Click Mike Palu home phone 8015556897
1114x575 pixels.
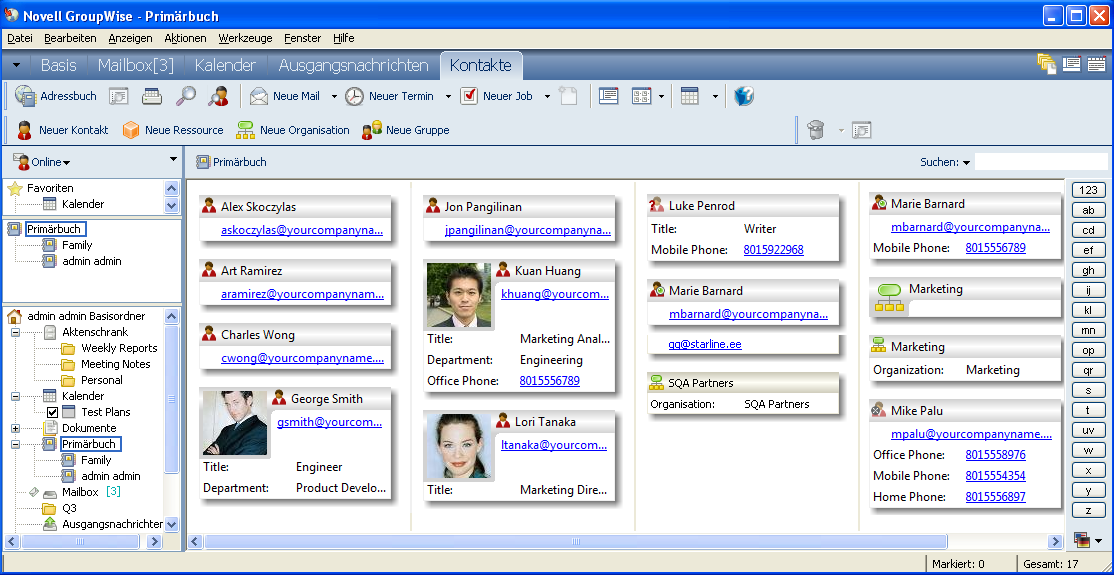(995, 497)
